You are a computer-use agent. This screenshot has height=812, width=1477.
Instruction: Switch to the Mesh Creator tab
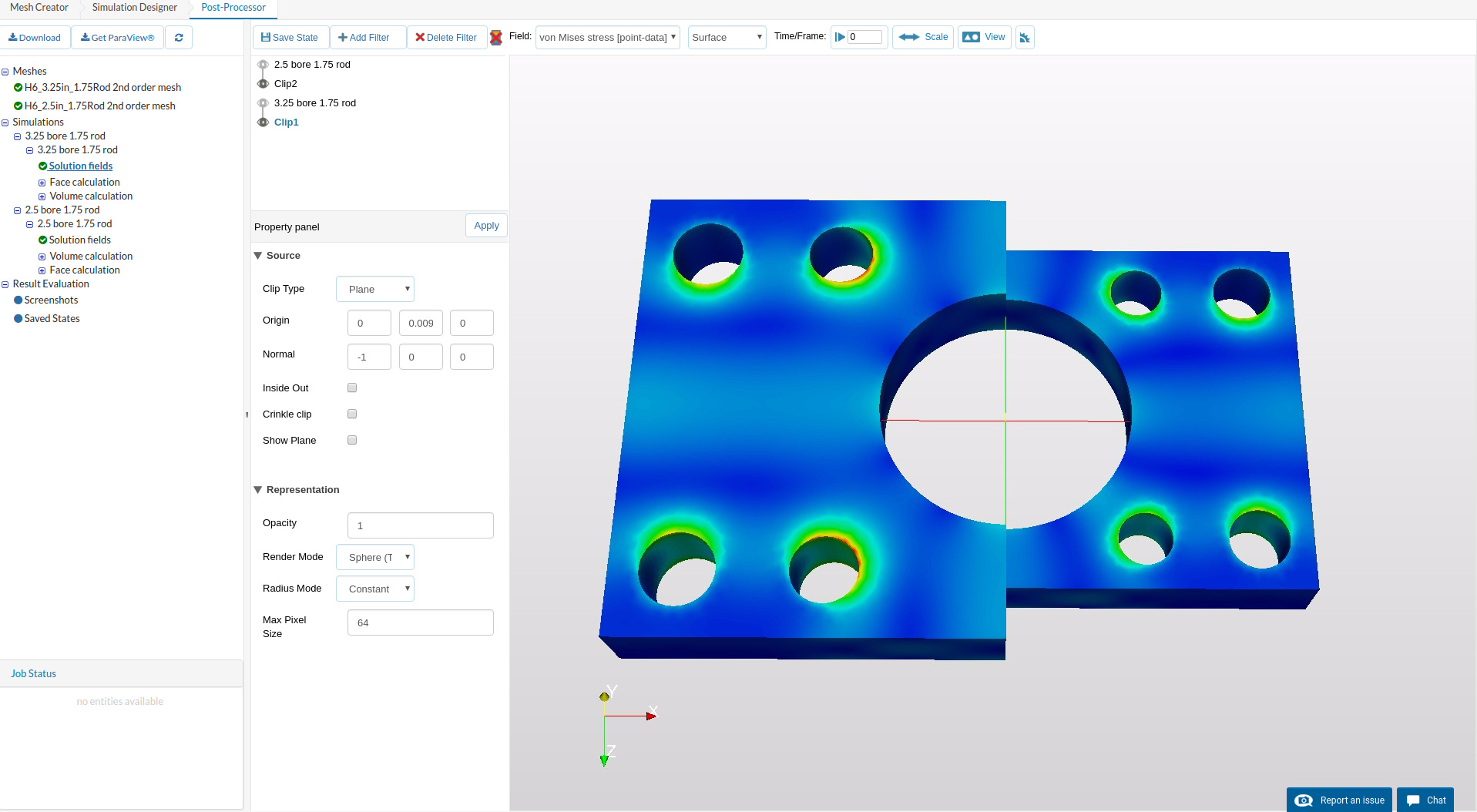coord(39,8)
